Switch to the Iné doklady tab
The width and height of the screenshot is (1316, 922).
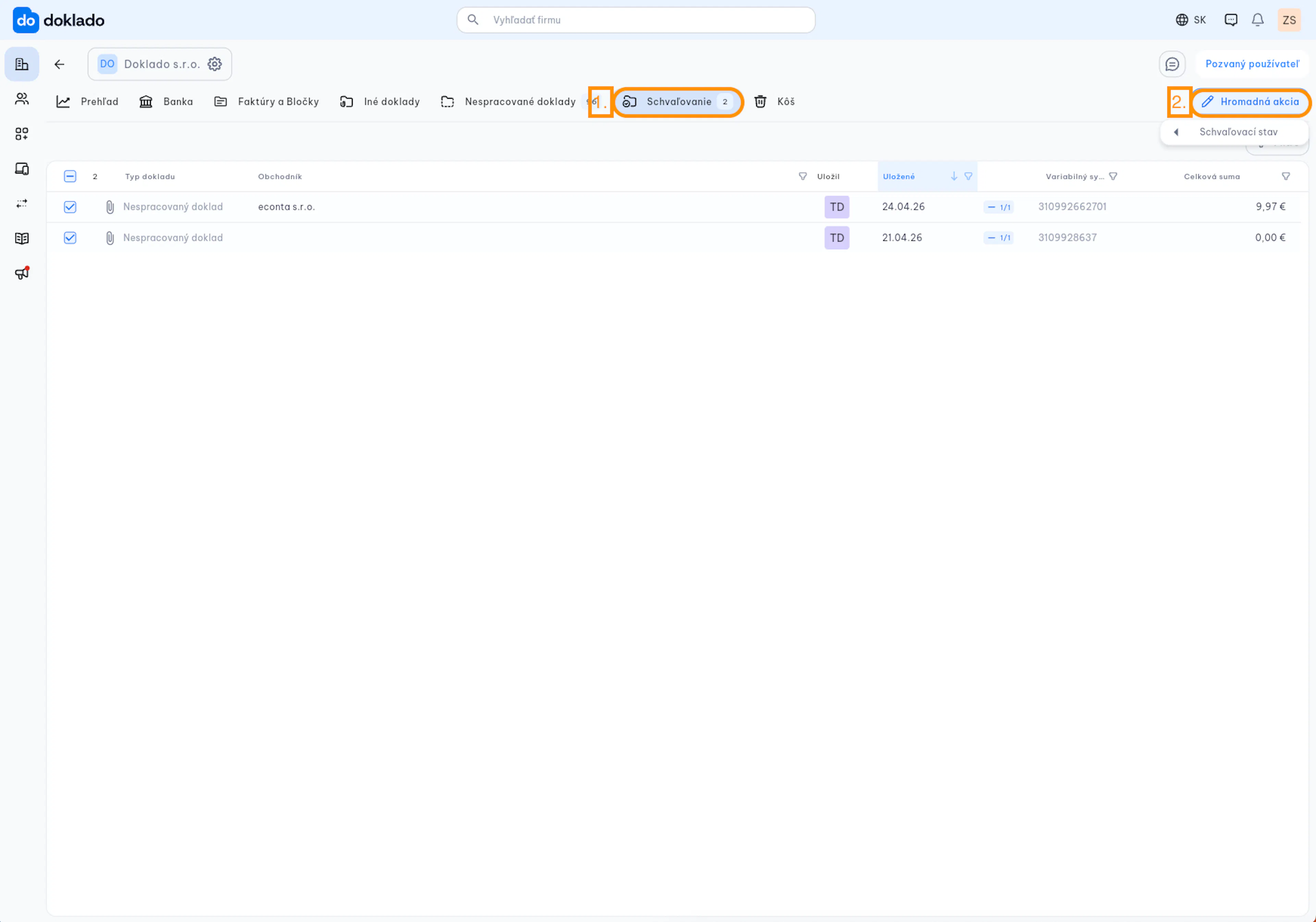click(380, 102)
